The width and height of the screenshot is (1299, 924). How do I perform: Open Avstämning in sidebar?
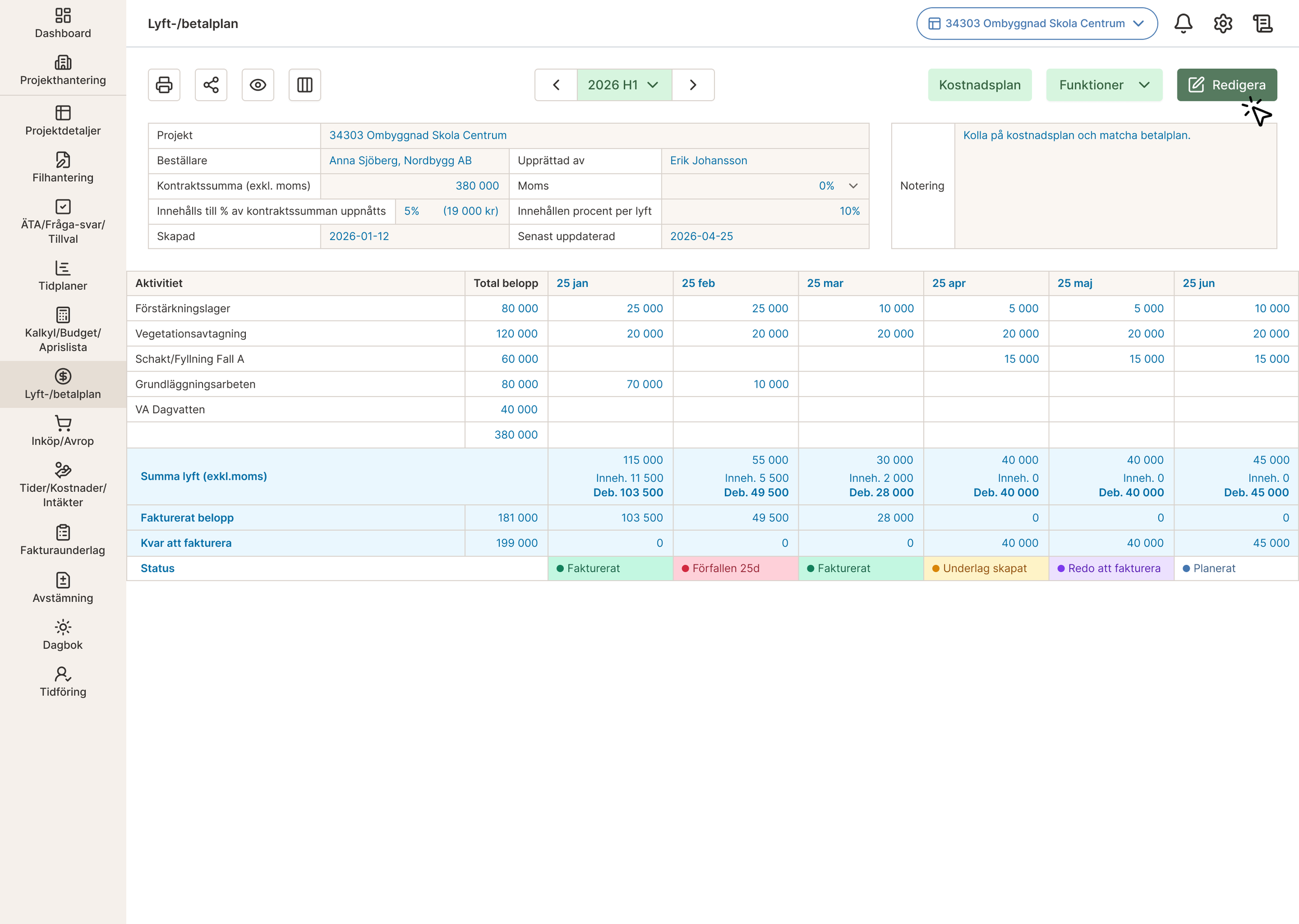click(x=63, y=588)
